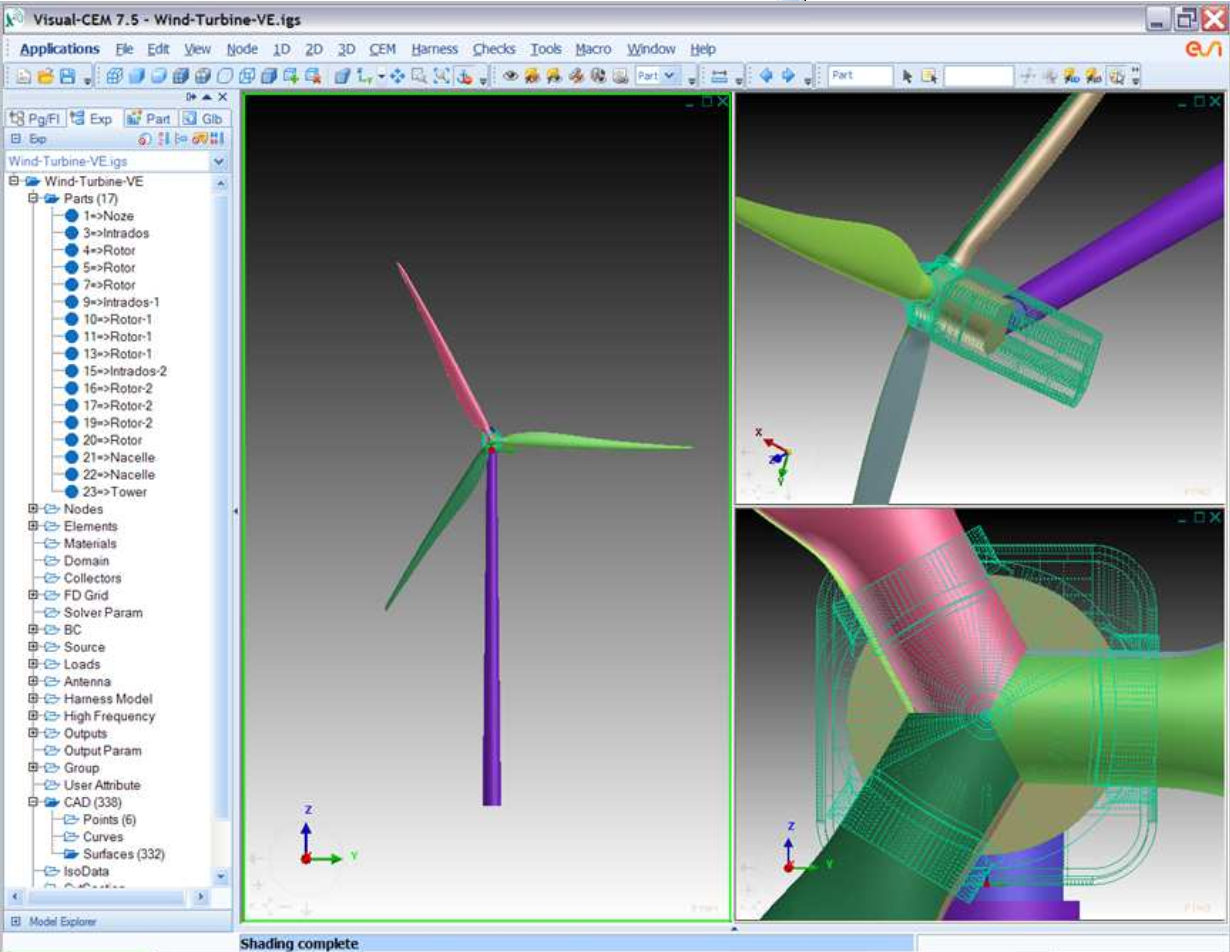The image size is (1230, 952).
Task: Click the remove view red X icon
Action: pos(313,76)
